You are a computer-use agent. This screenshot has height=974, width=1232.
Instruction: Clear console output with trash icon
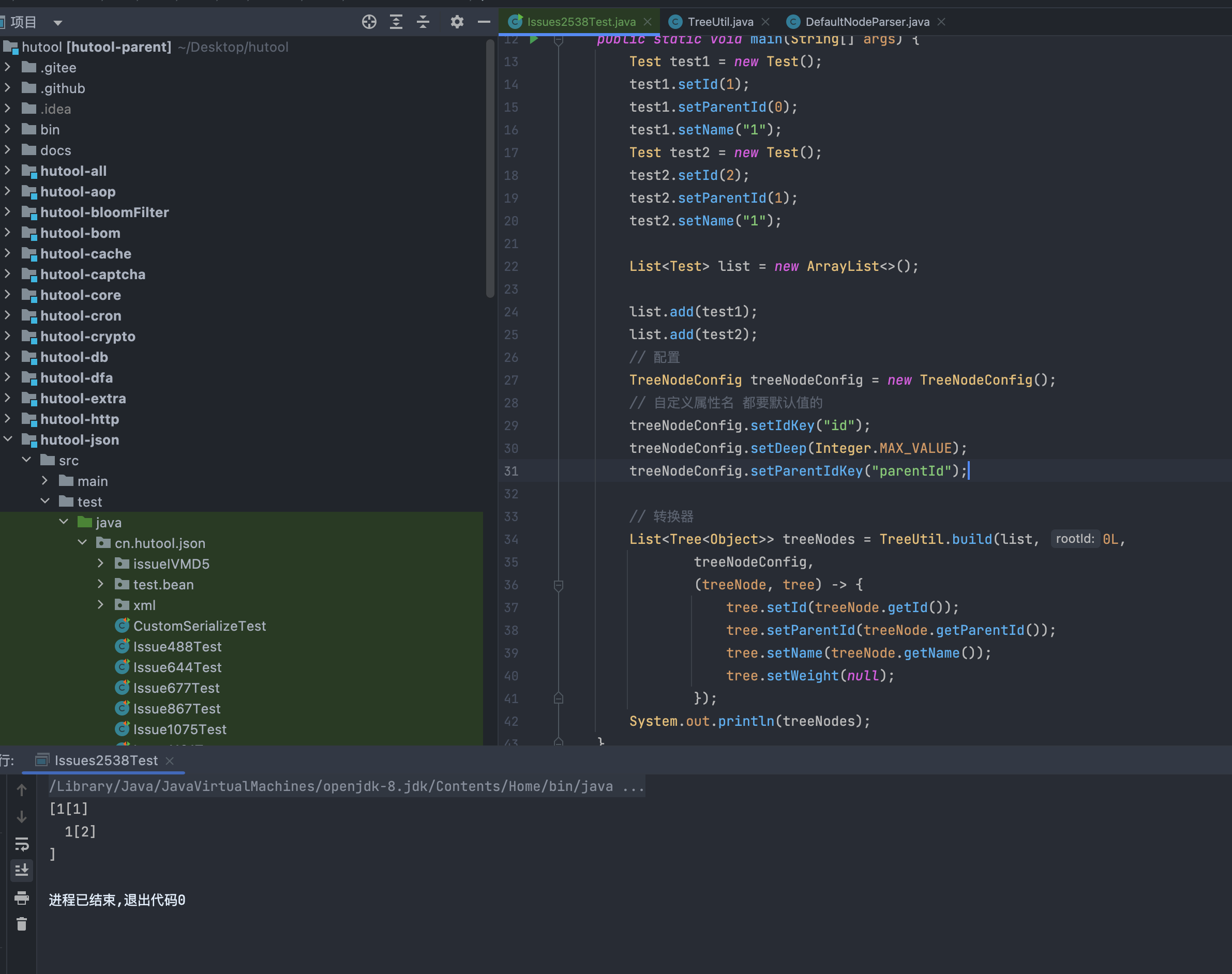coord(22,924)
